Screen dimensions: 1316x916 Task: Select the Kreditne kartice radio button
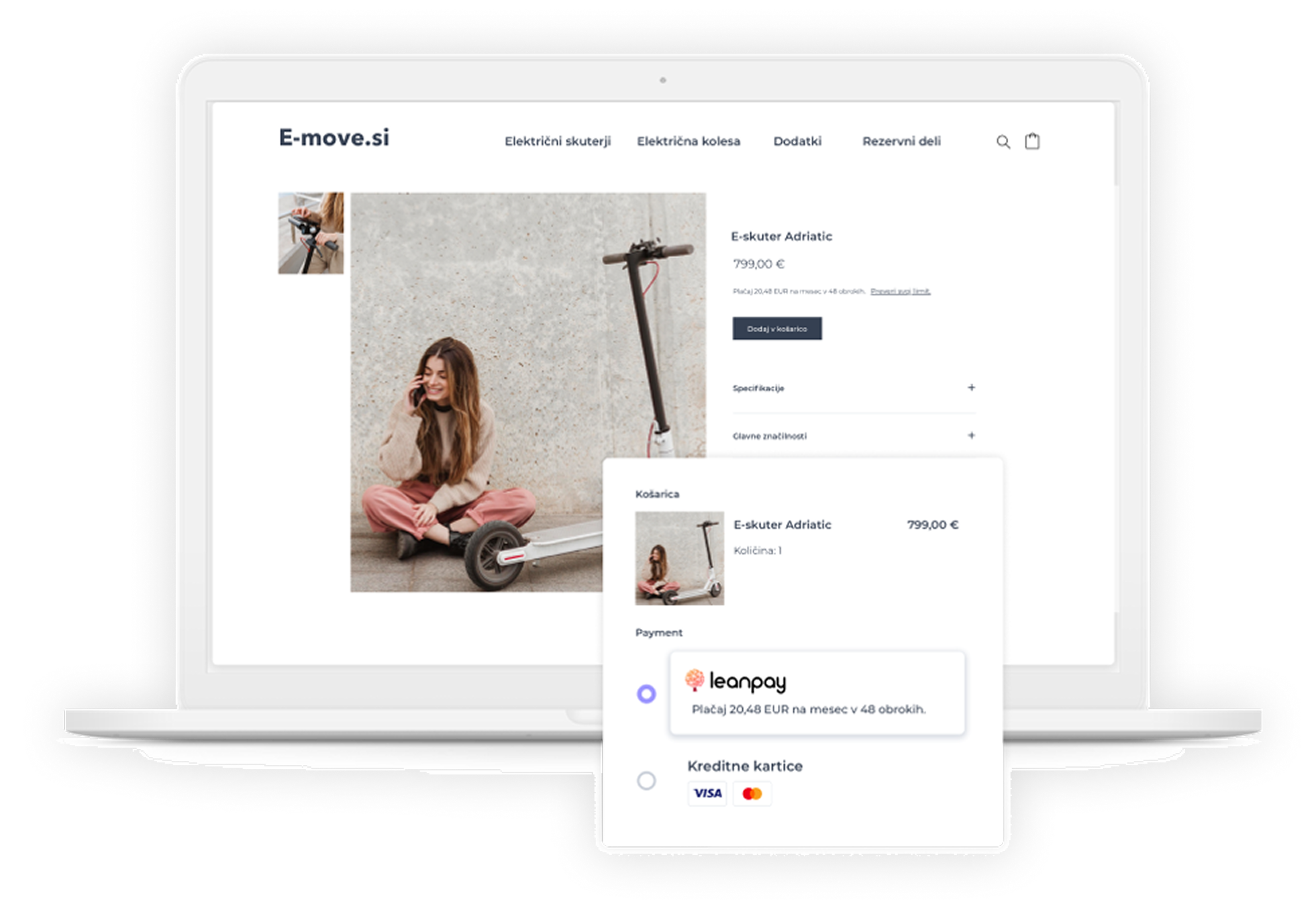pos(646,780)
